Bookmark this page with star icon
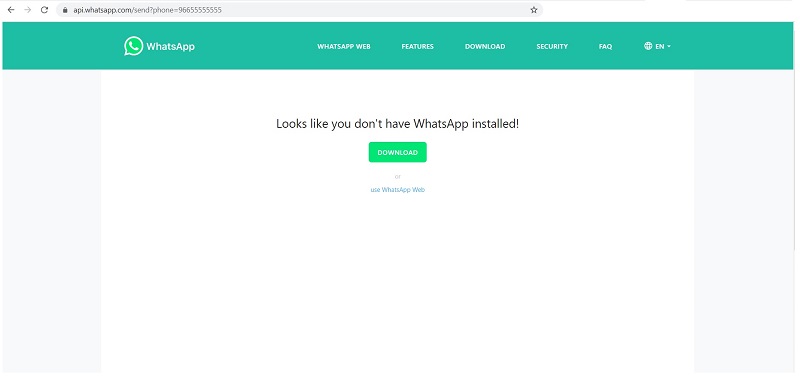Image resolution: width=800 pixels, height=388 pixels. (x=534, y=10)
